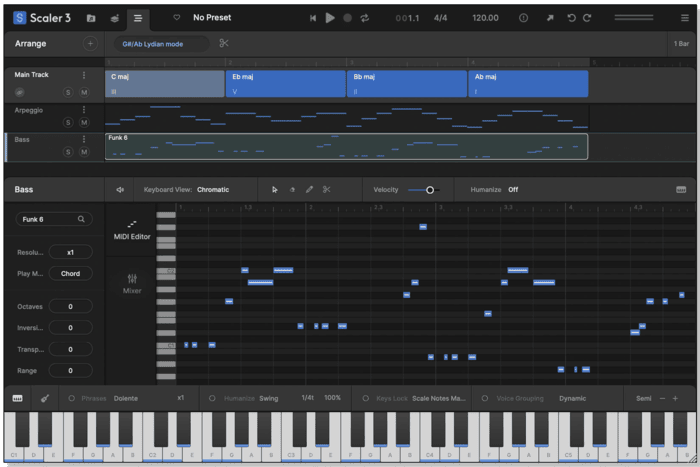The width and height of the screenshot is (700, 467).
Task: Choose the pointer selection tool
Action: click(275, 189)
